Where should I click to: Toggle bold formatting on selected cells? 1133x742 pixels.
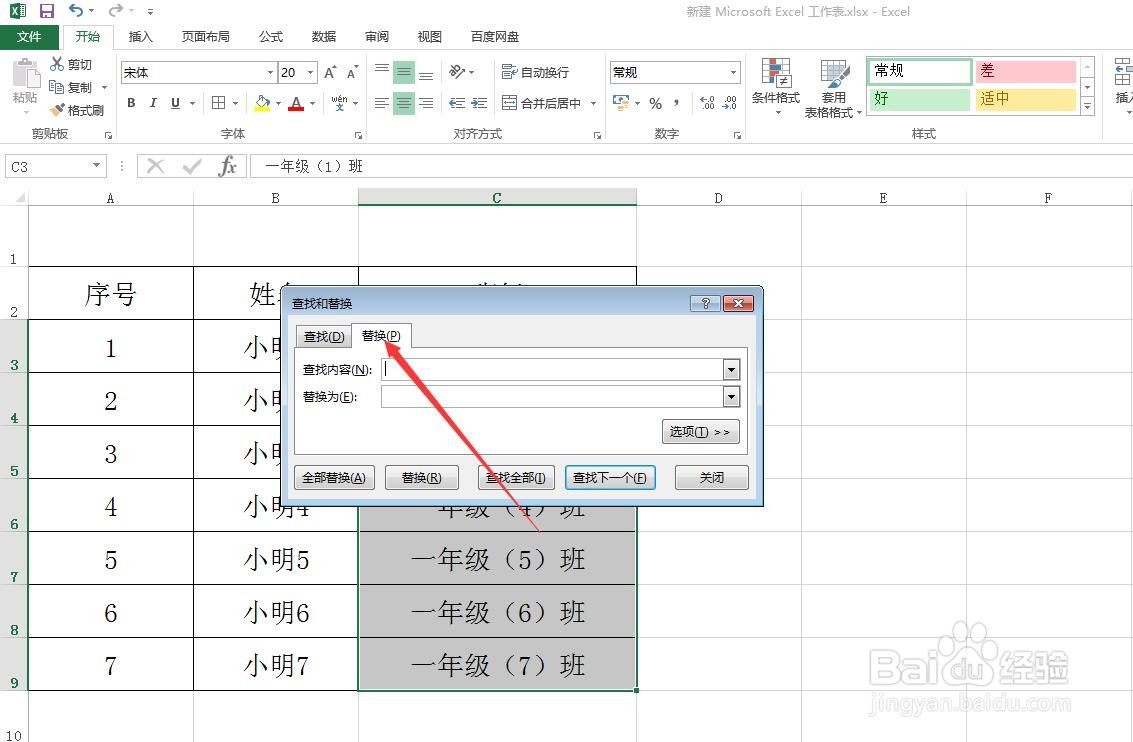[x=130, y=103]
